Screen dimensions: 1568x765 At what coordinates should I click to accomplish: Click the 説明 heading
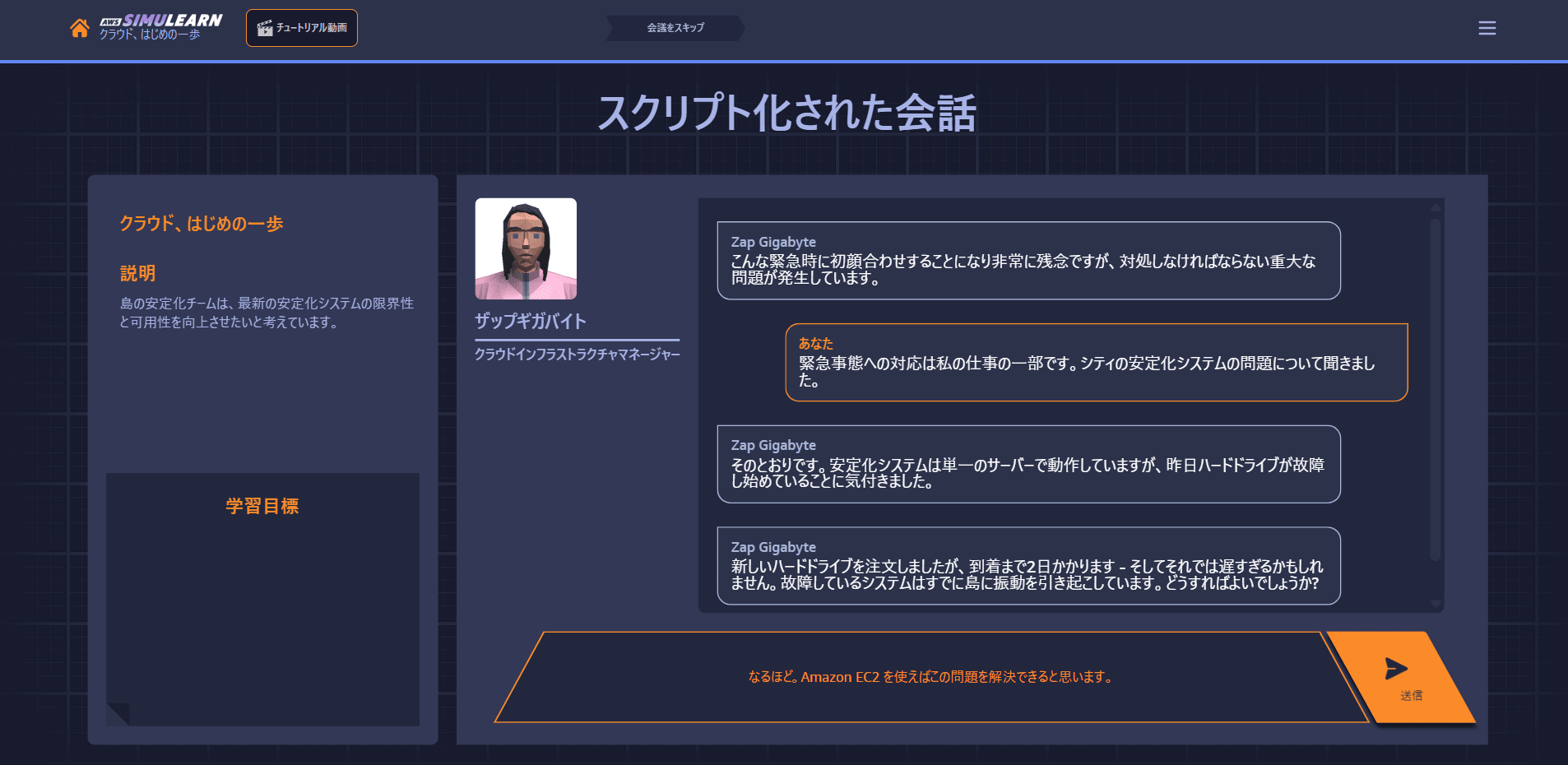coord(137,273)
